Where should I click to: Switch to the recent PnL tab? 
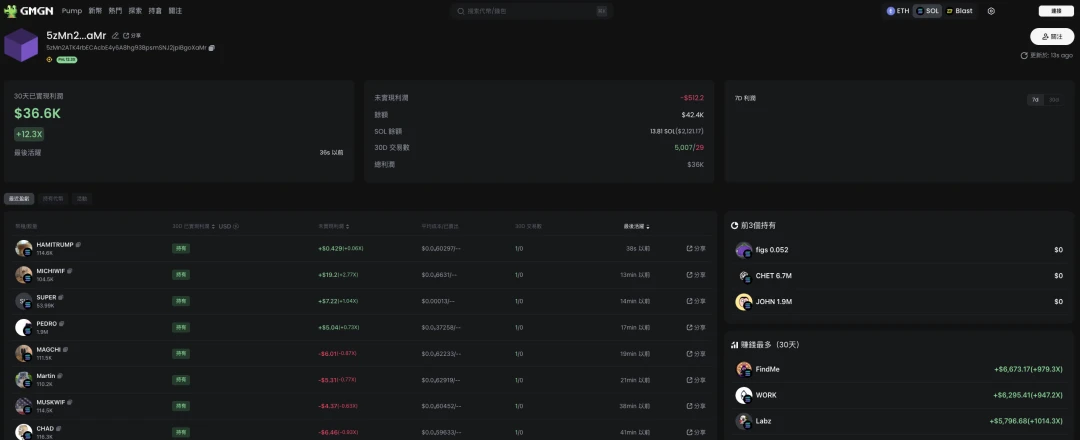click(20, 198)
